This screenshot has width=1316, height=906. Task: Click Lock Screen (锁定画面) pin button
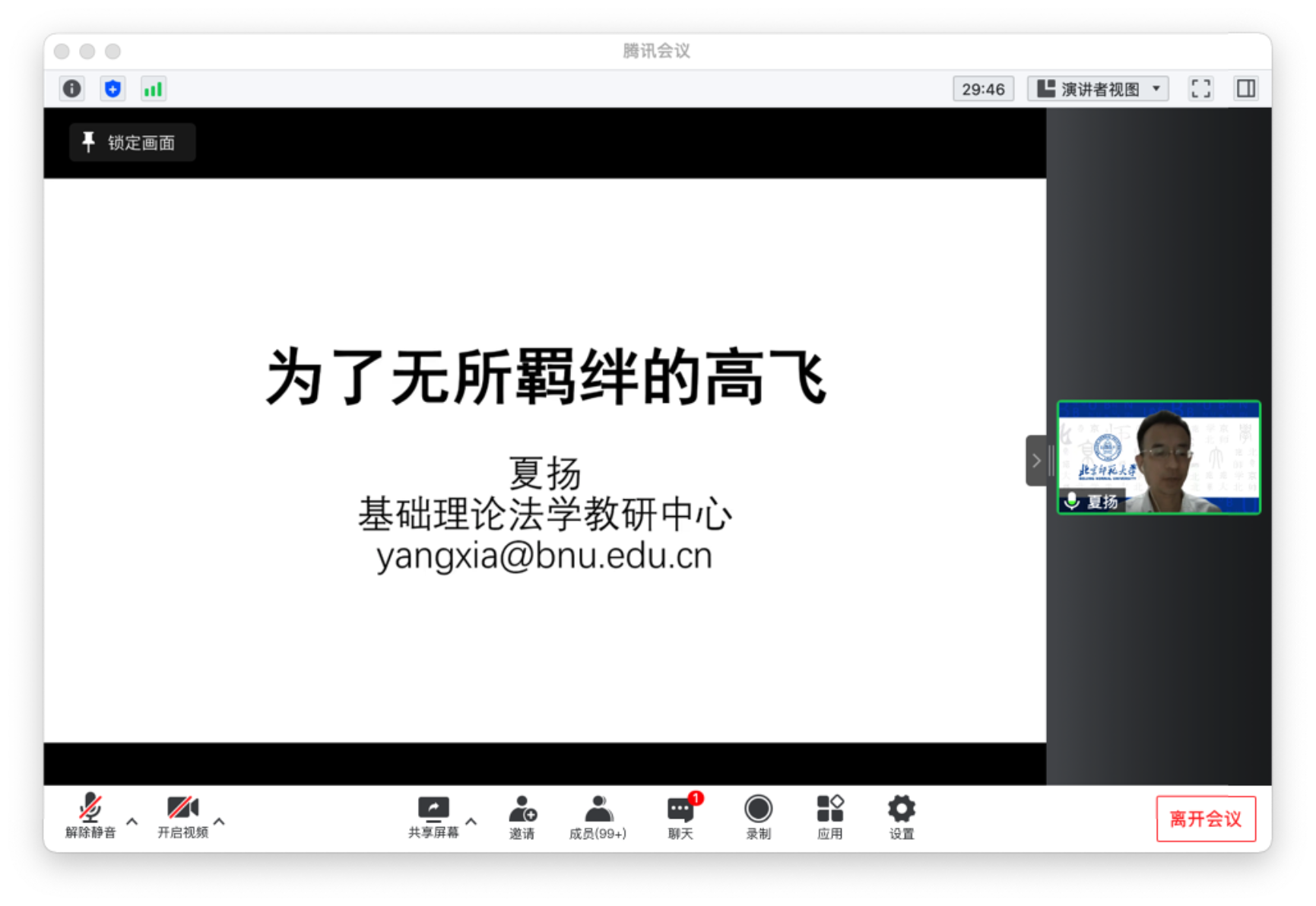pyautogui.click(x=132, y=142)
